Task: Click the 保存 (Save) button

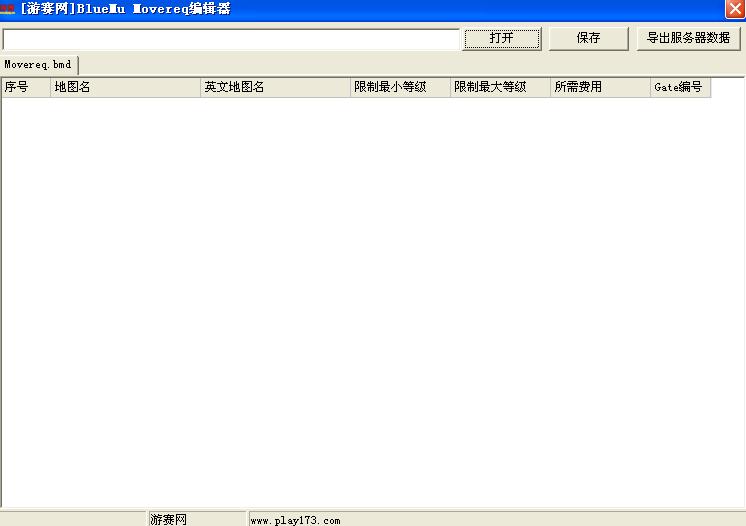Action: point(589,38)
